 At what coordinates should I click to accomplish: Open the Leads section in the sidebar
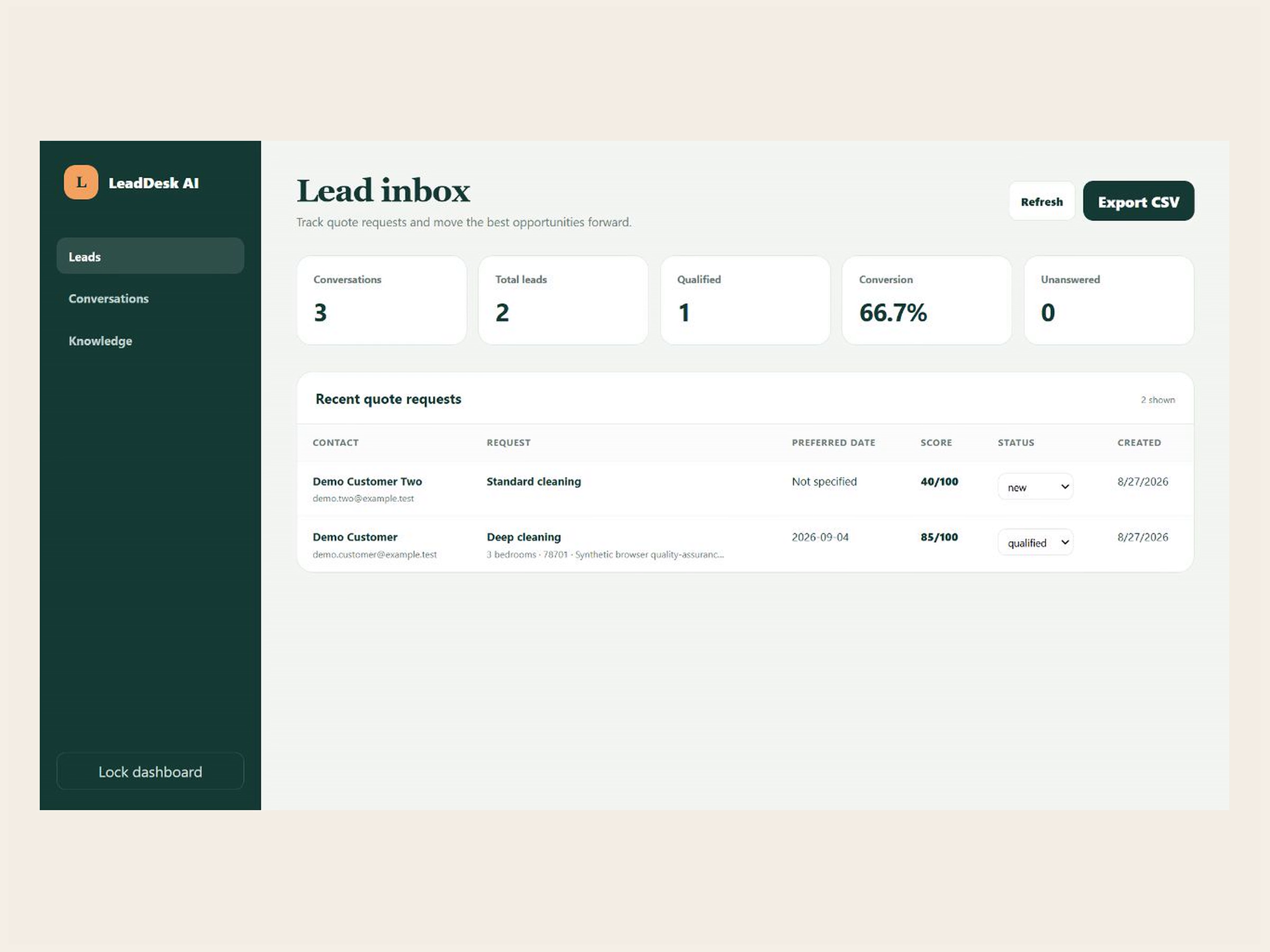(150, 256)
